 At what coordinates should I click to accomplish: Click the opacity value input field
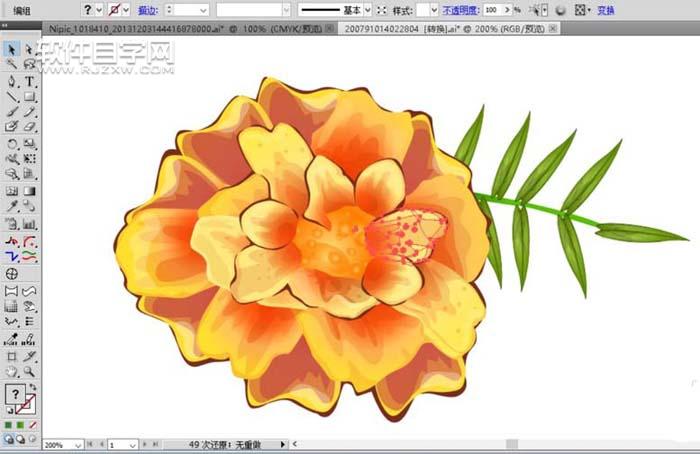click(491, 9)
